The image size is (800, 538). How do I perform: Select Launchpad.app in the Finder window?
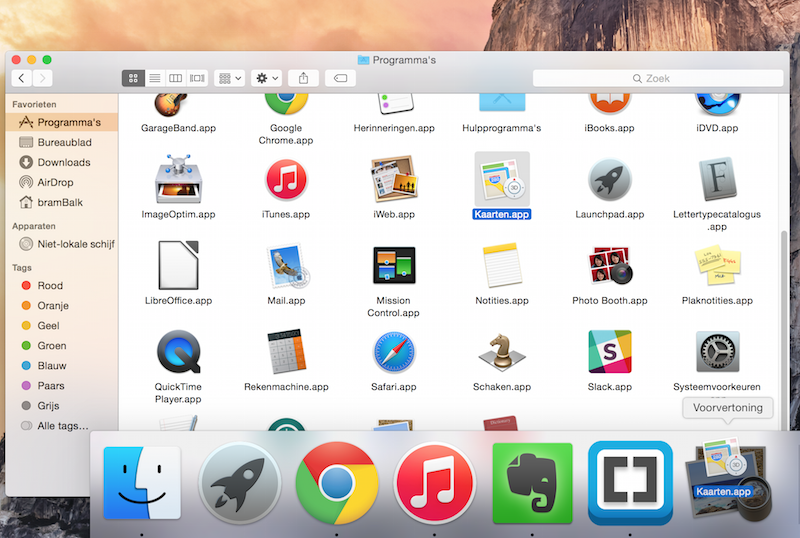tap(610, 180)
